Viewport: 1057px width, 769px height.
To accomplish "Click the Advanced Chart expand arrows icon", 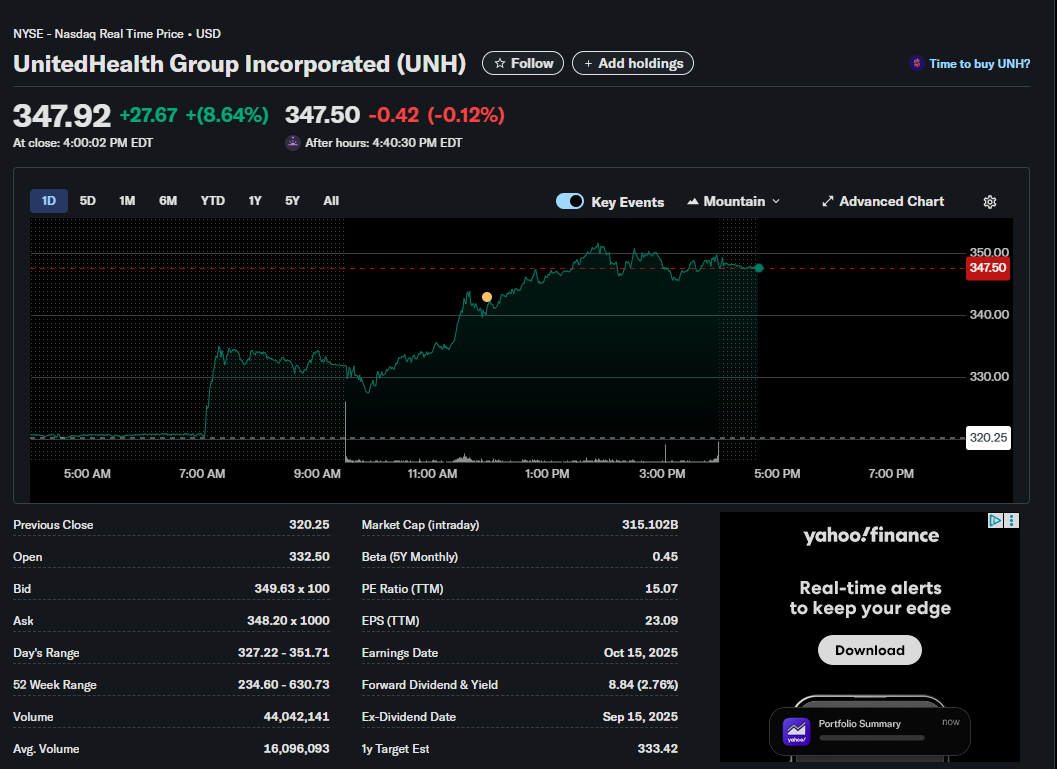I will (x=828, y=202).
